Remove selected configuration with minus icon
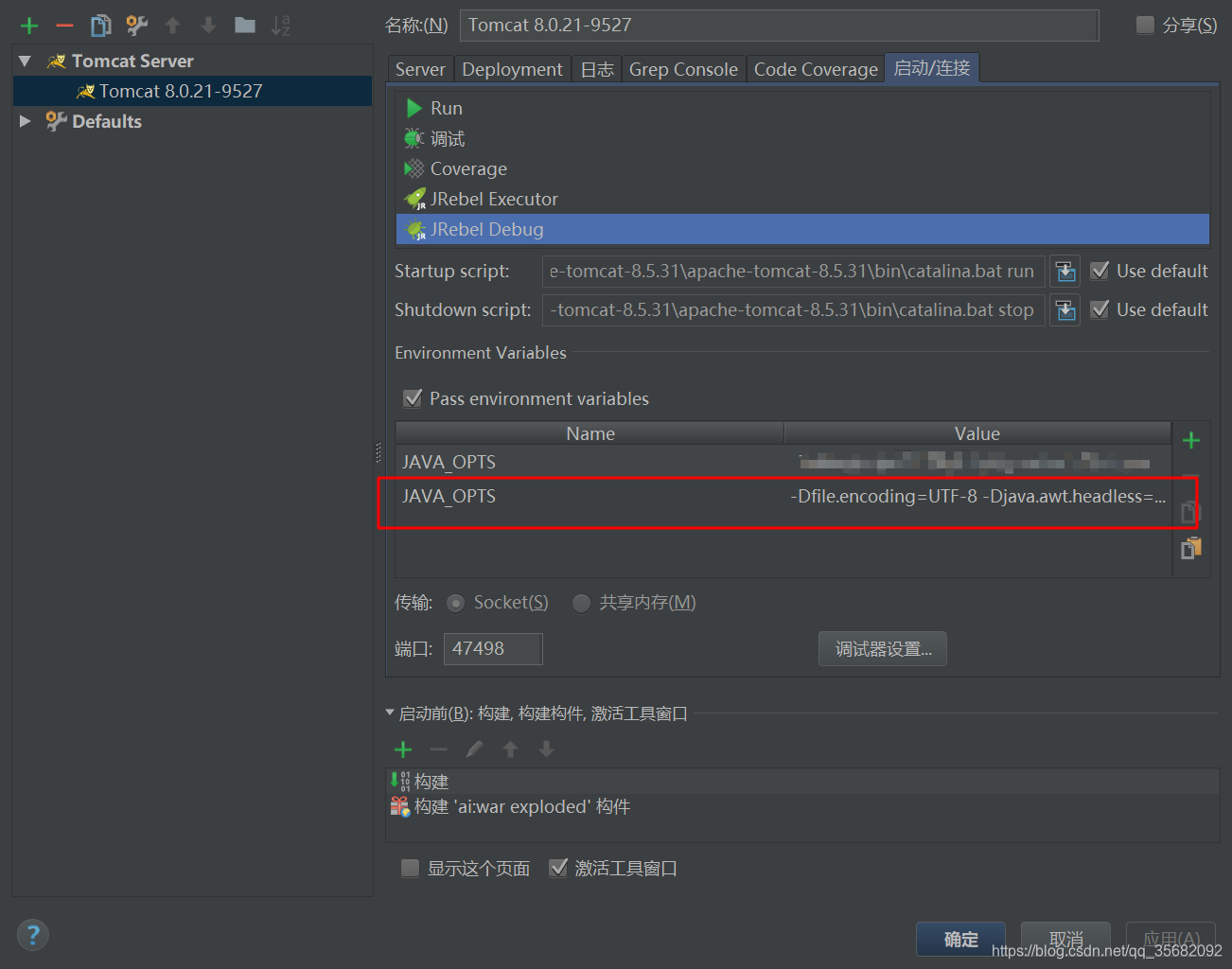1232x969 pixels. click(x=64, y=26)
